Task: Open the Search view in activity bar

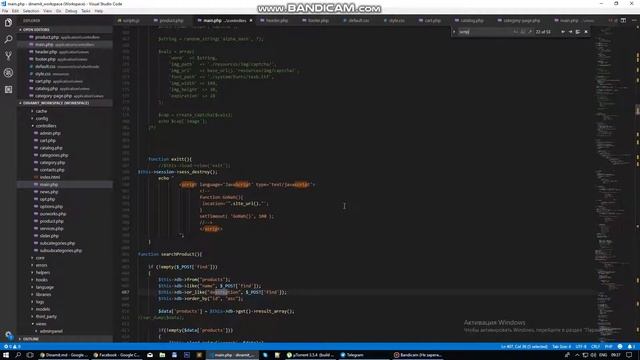Action: point(8,39)
